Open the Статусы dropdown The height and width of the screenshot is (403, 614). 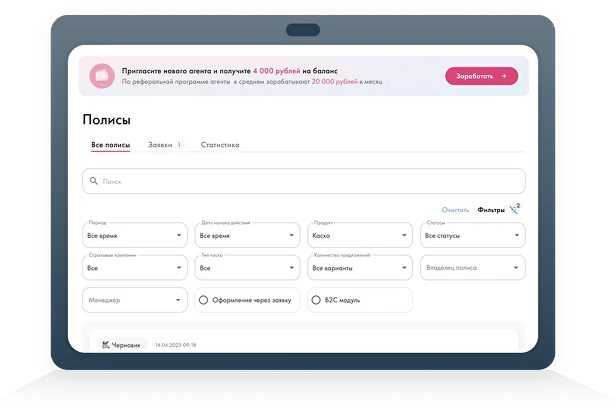(473, 235)
